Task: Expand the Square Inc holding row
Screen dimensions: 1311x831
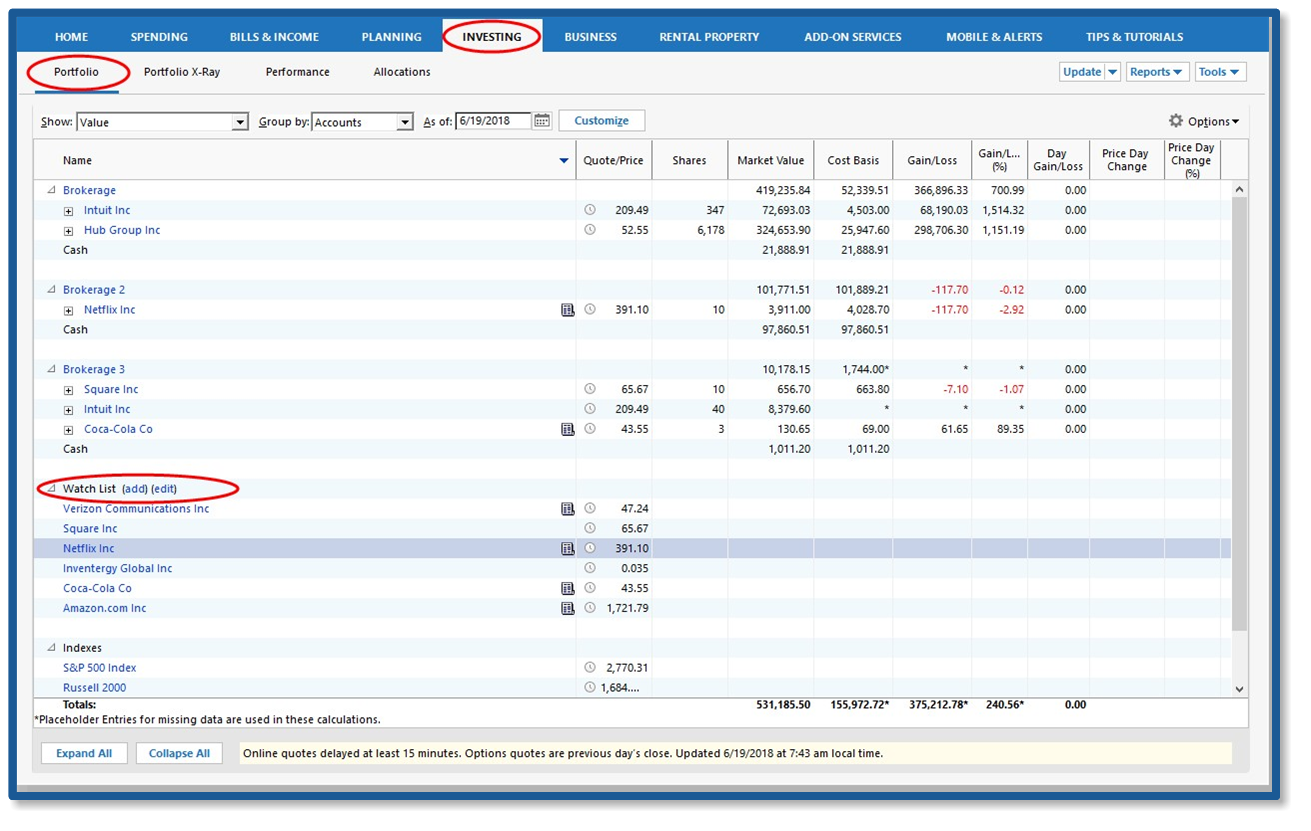Action: click(69, 390)
